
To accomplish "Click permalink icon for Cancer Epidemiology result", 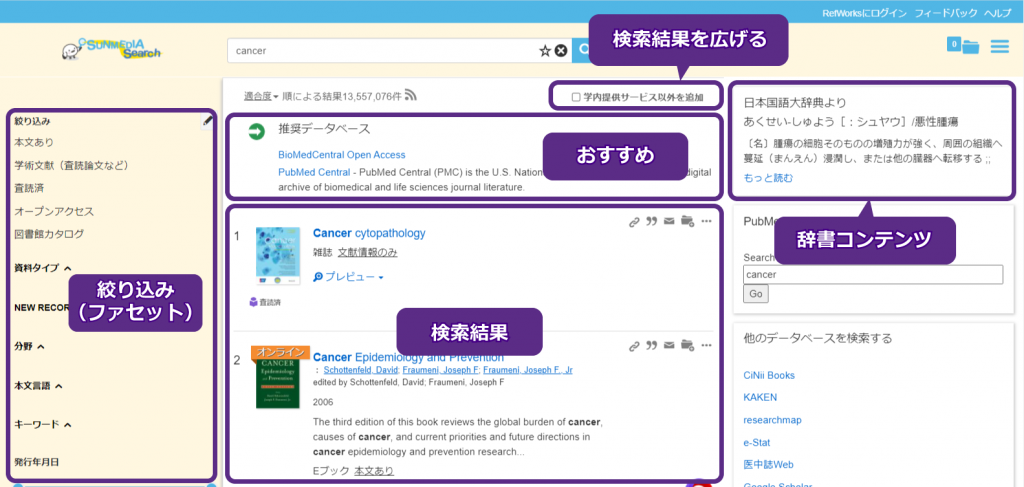I will [x=633, y=346].
